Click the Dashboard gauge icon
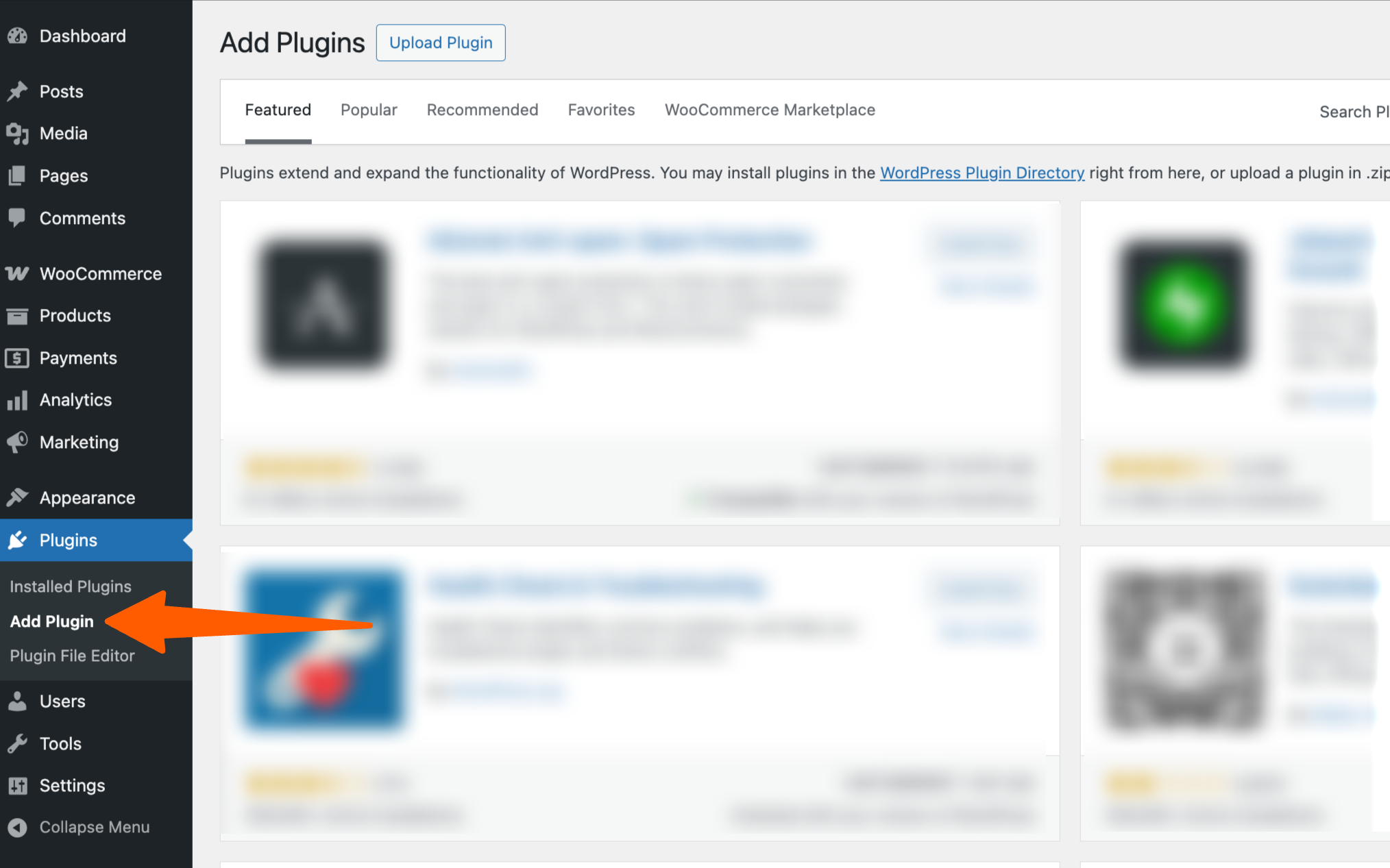 click(x=17, y=36)
